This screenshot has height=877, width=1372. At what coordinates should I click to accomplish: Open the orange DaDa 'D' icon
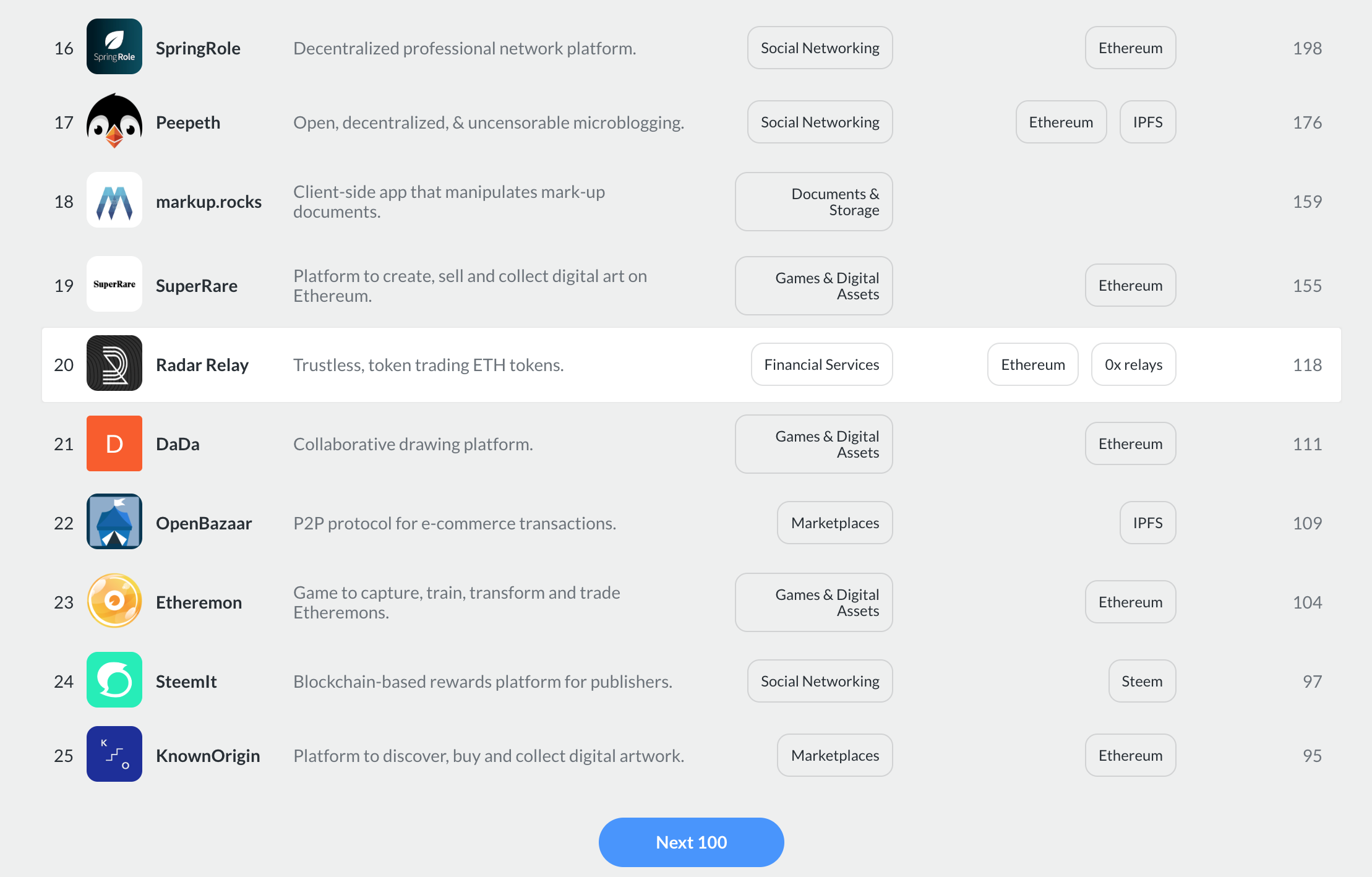click(x=114, y=443)
